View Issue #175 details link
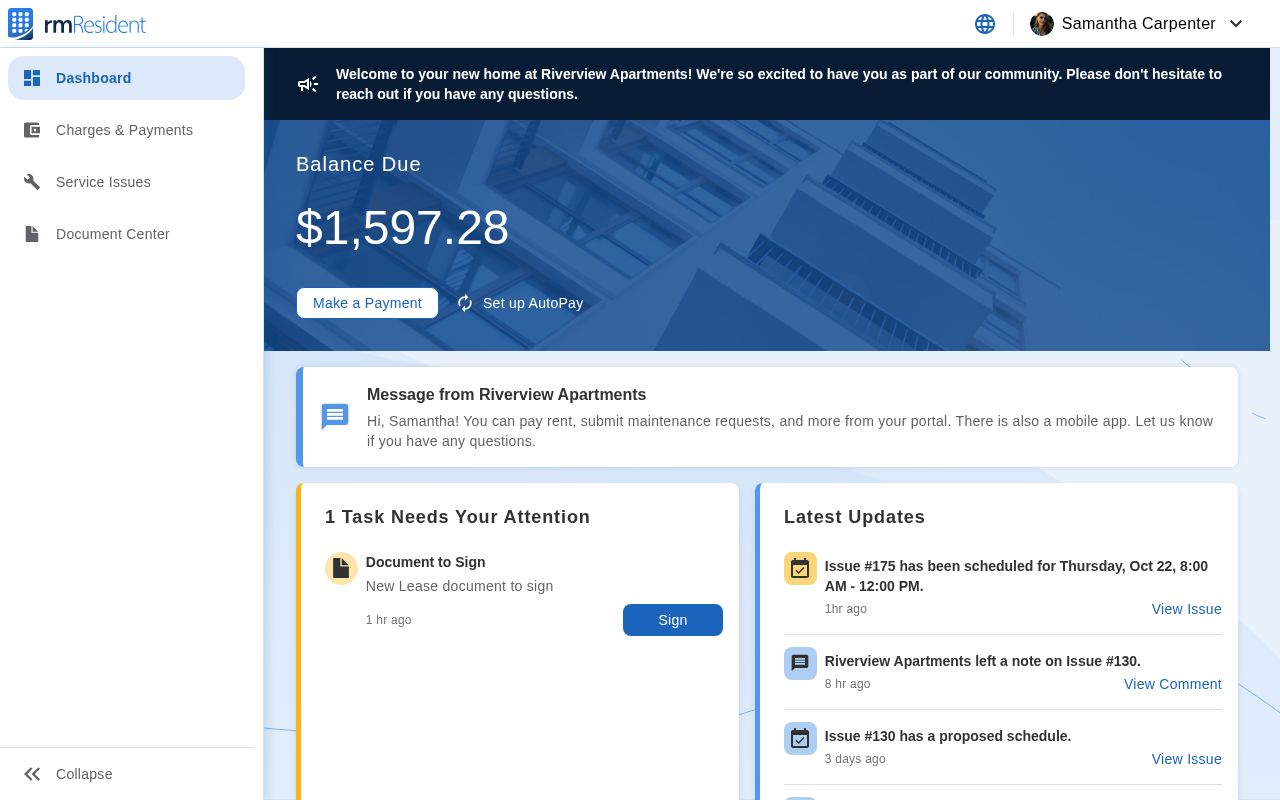 (x=1187, y=609)
